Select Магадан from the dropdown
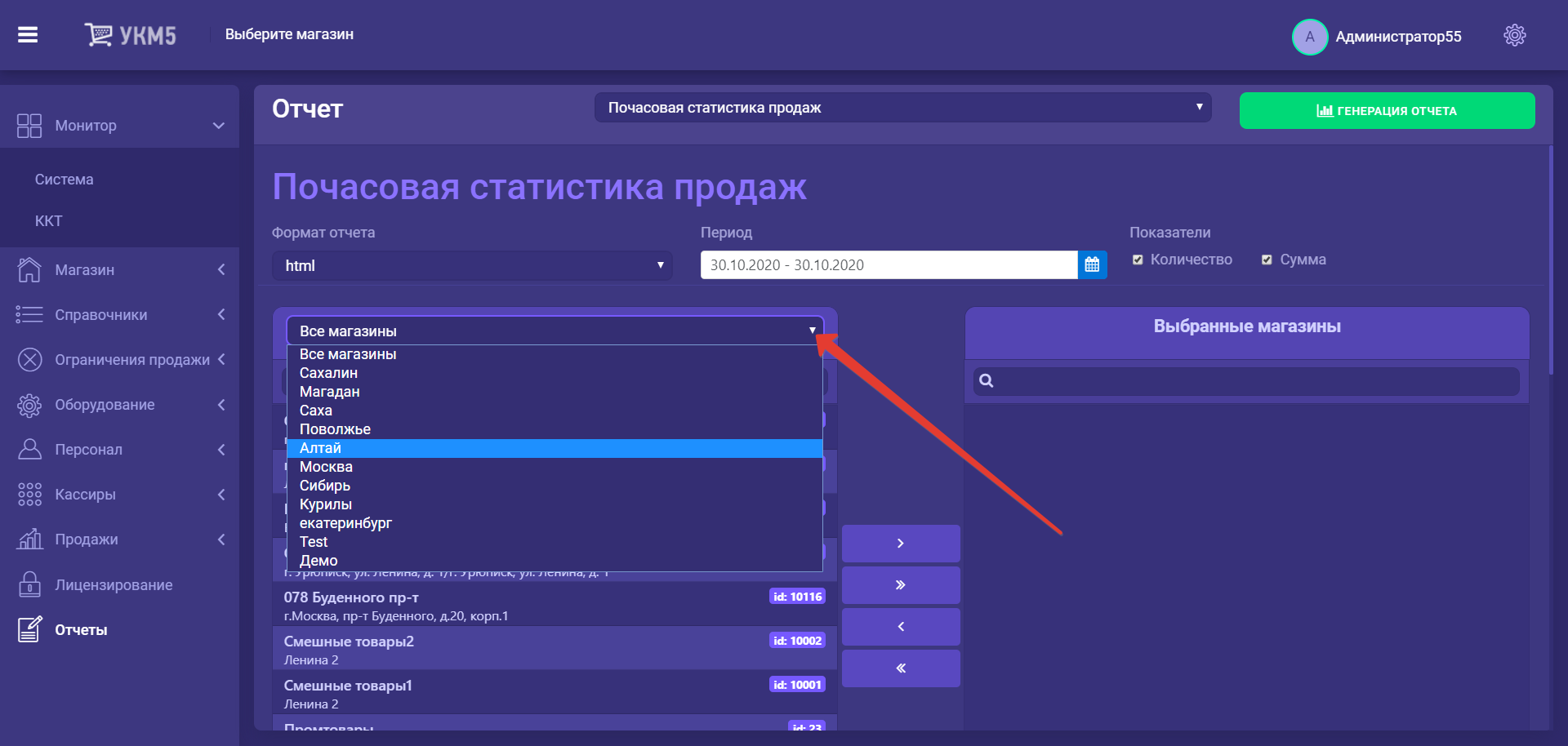1568x746 pixels. click(555, 392)
